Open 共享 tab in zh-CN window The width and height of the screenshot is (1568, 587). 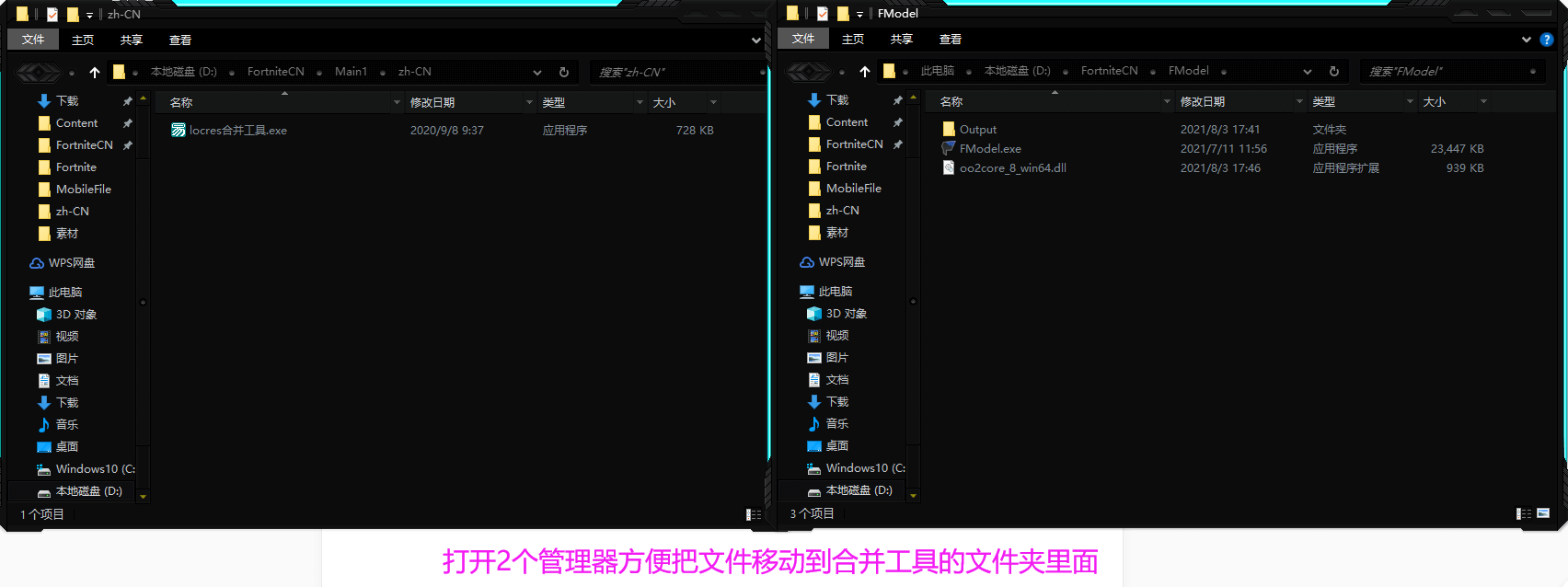click(x=132, y=40)
